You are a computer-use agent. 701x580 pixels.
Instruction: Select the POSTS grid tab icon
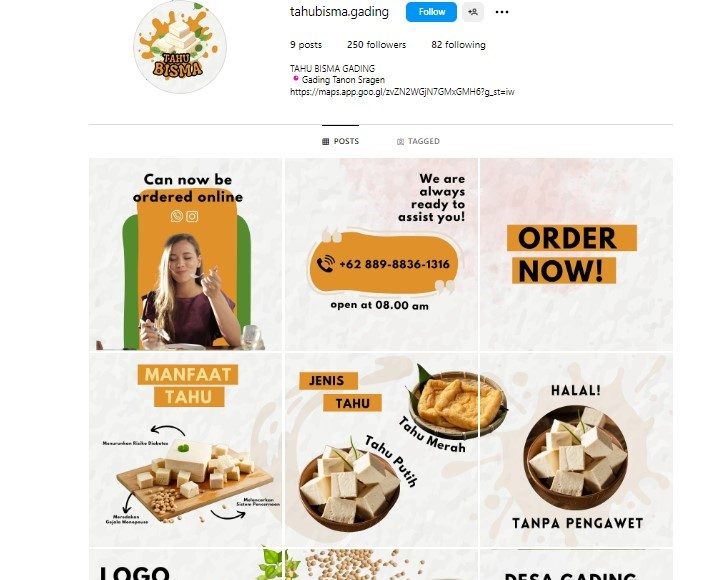pyautogui.click(x=325, y=141)
